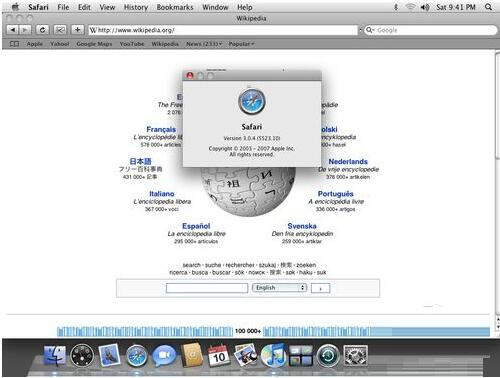Click Google search magnifier dropdown
500x378 pixels.
click(370, 30)
